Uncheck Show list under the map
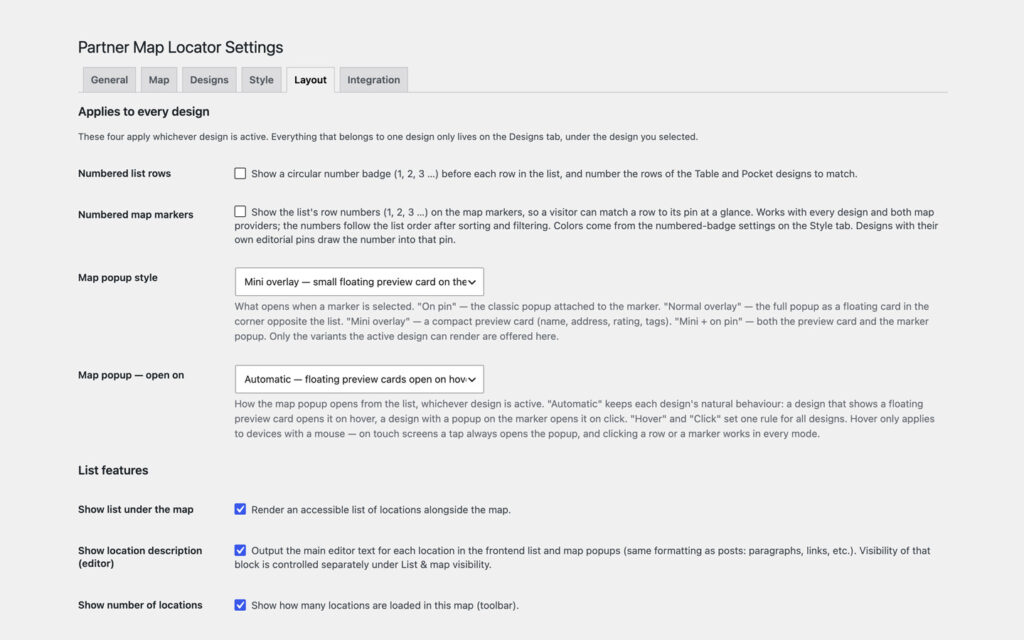1024x640 pixels. click(240, 509)
